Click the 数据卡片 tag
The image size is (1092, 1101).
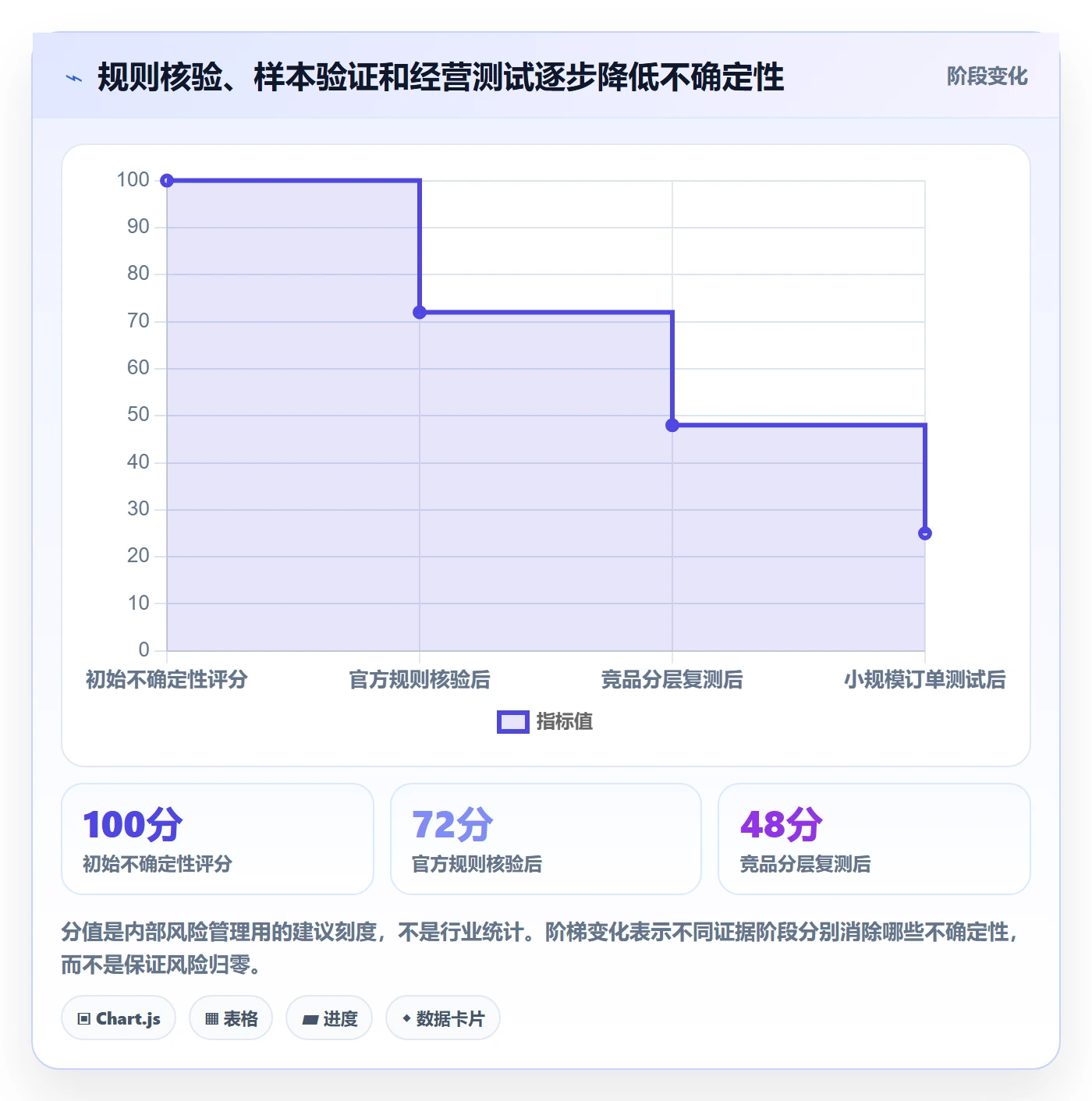pos(443,1018)
